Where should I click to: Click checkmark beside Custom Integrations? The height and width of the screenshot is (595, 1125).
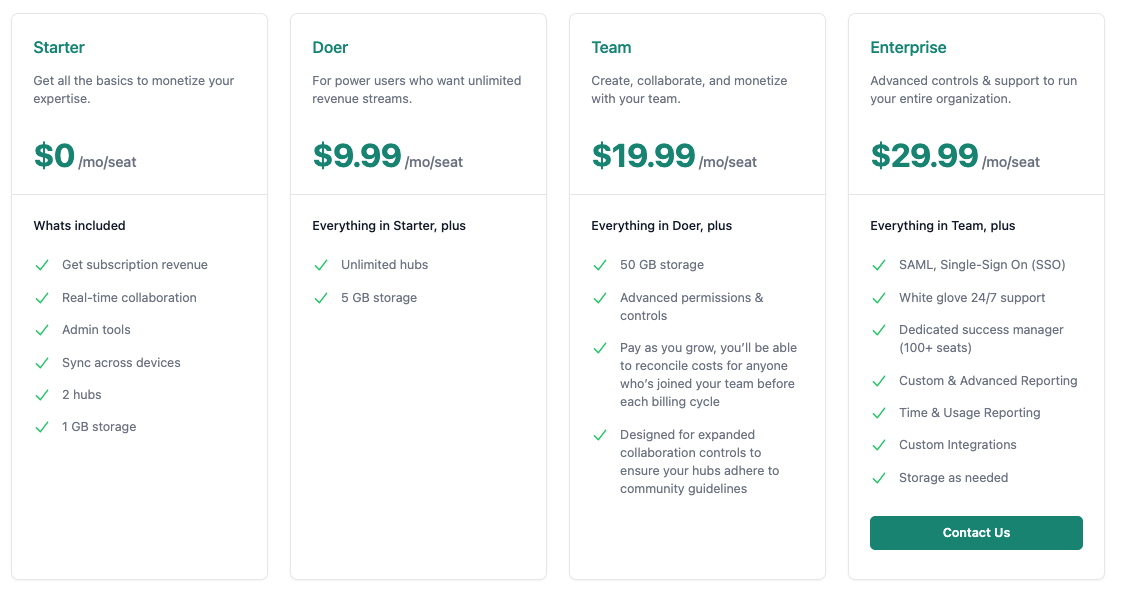pyautogui.click(x=879, y=445)
